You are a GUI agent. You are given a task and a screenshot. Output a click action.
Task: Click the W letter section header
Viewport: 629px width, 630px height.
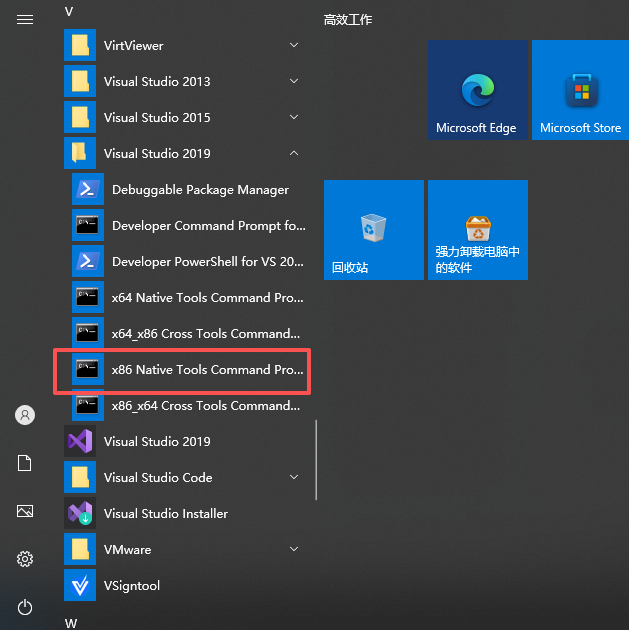(x=71, y=623)
